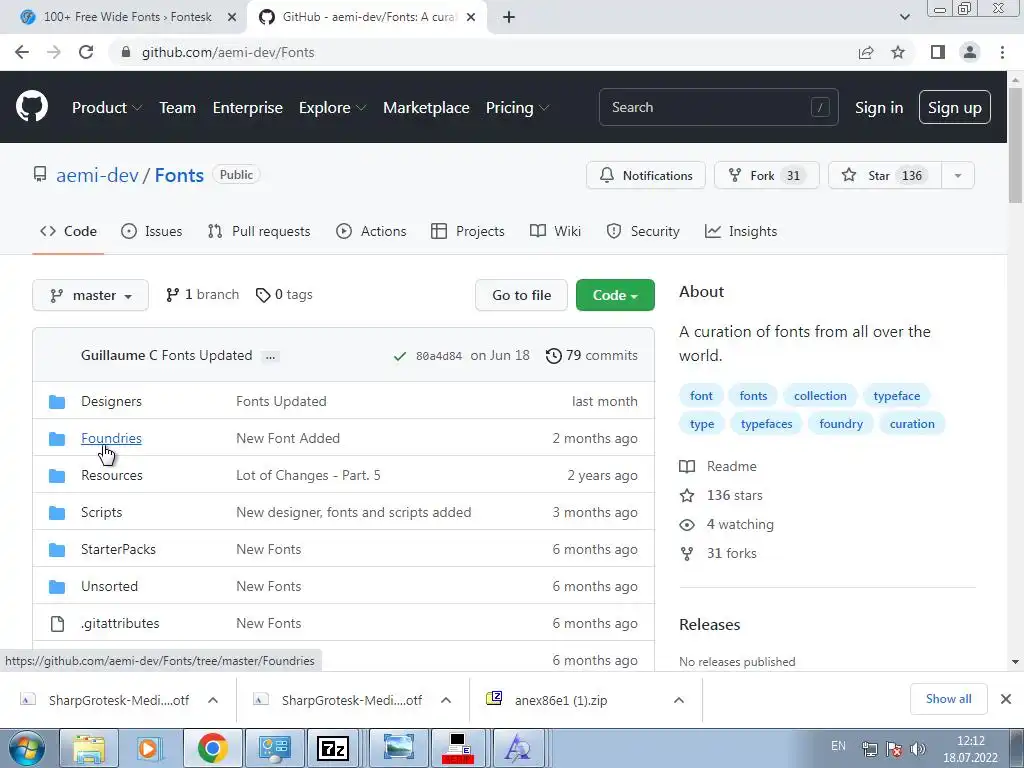Open the Foundries folder link
Image resolution: width=1024 pixels, height=768 pixels.
pyautogui.click(x=111, y=438)
